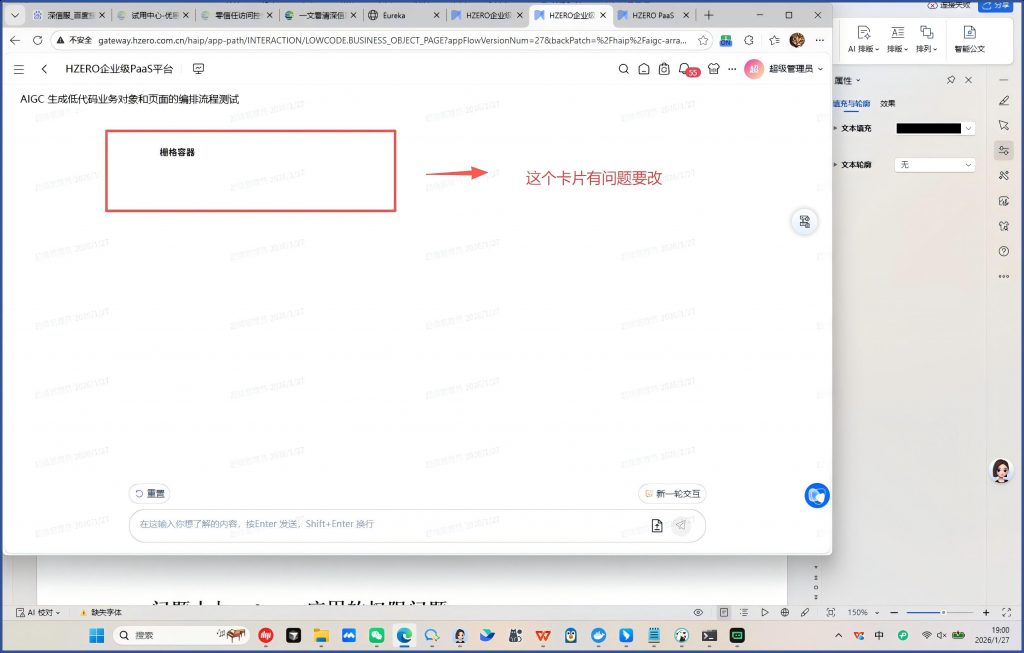The height and width of the screenshot is (653, 1024).
Task: Pin the 属性 properties panel
Action: (x=950, y=80)
